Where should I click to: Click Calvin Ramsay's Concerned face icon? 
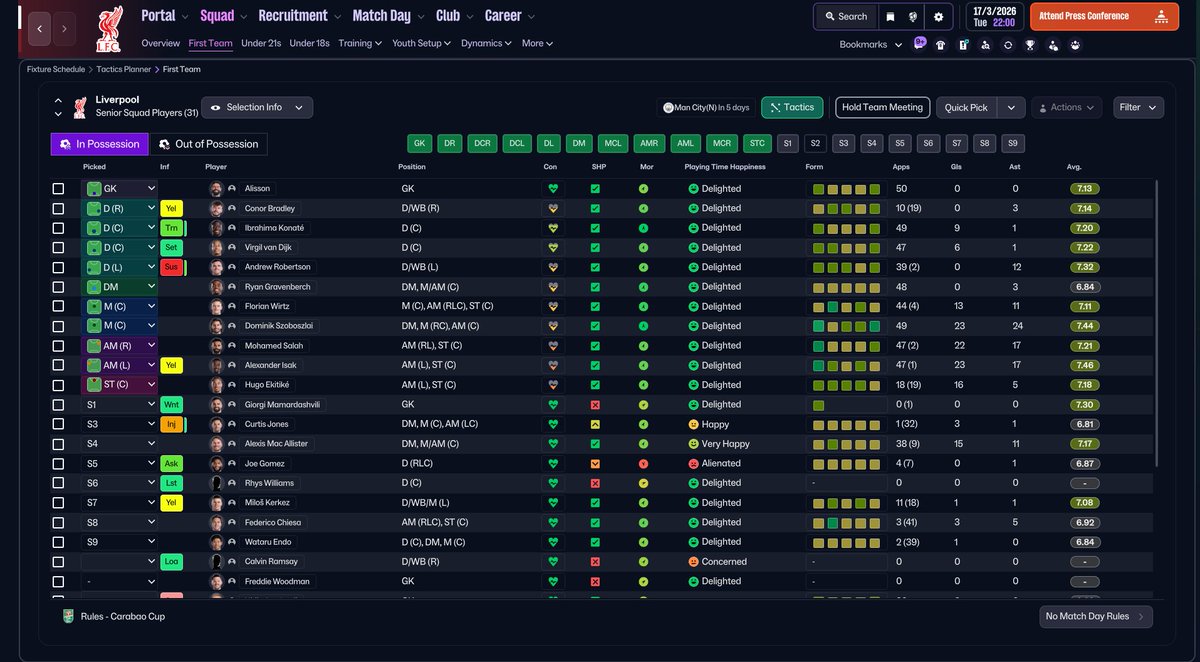point(692,562)
